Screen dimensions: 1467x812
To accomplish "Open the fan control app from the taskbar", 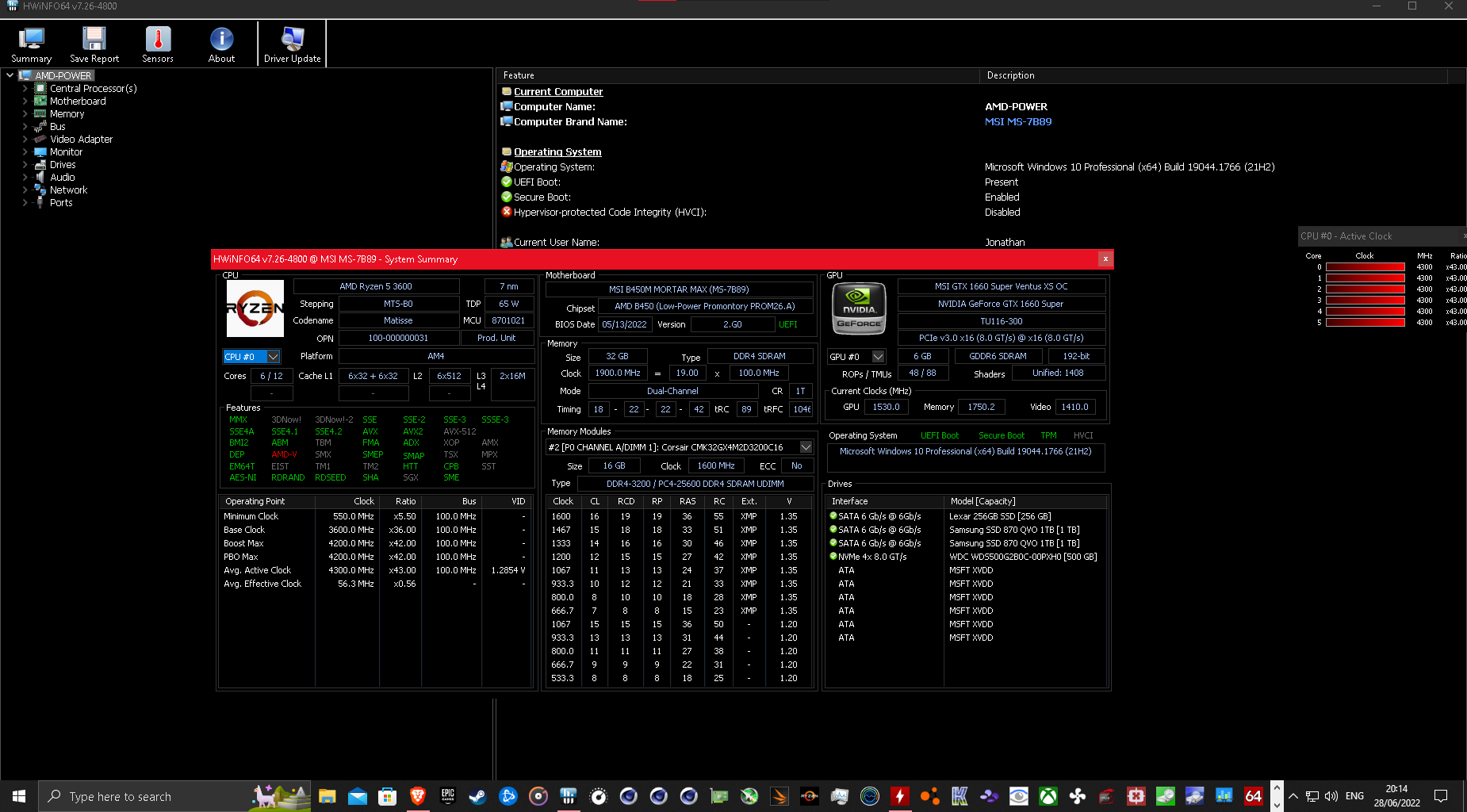I will [1078, 796].
